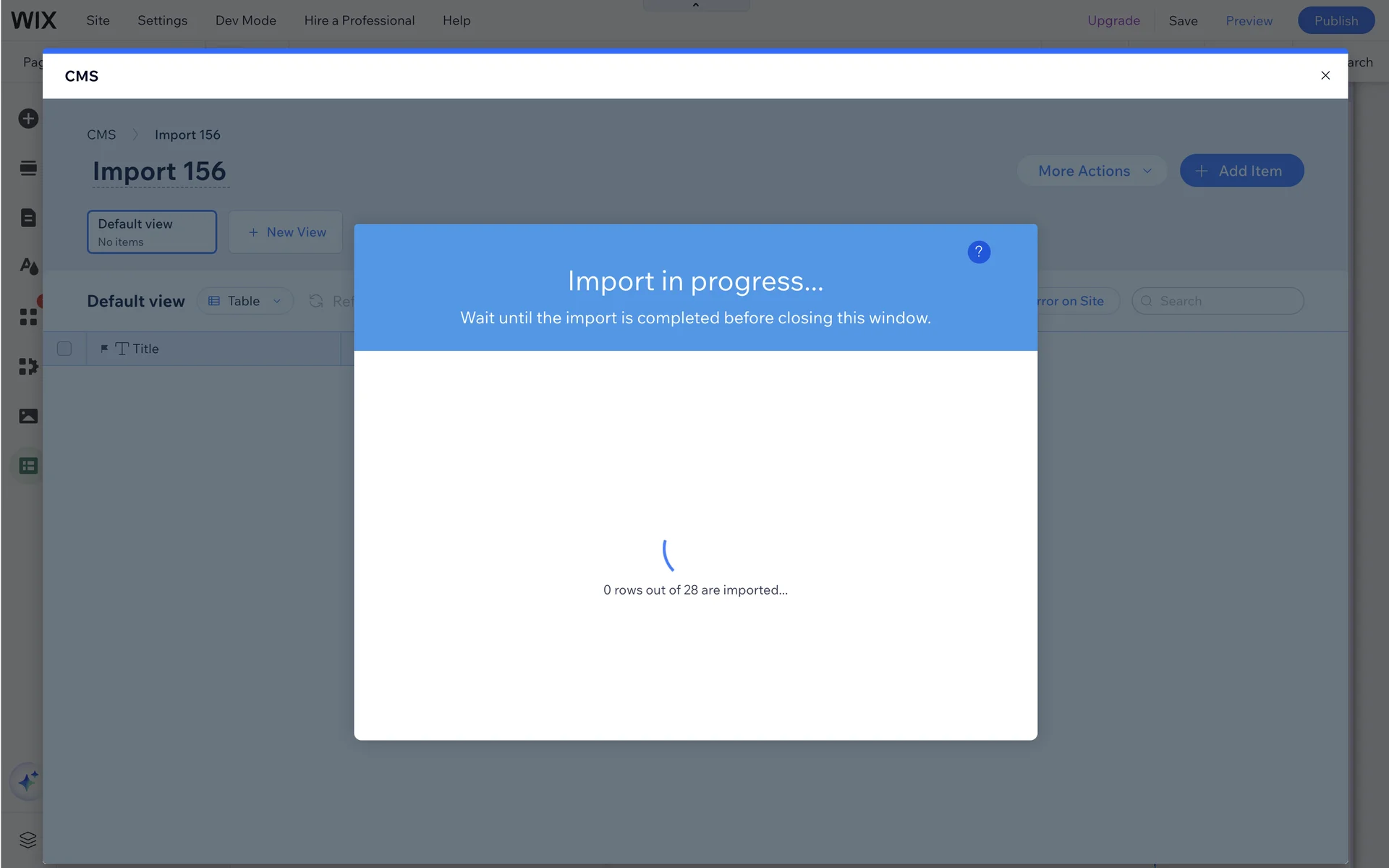This screenshot has width=1389, height=868.
Task: Open the Media image icon in the sidebar
Action: point(28,416)
